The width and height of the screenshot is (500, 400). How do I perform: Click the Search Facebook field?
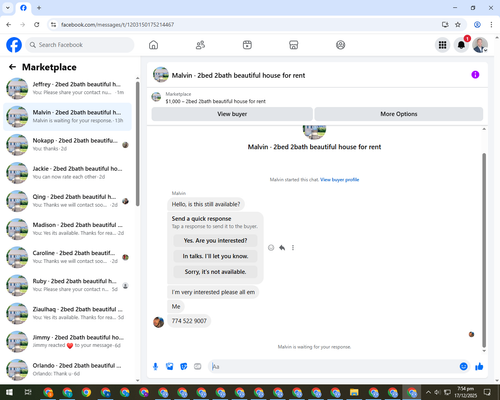[x=80, y=45]
